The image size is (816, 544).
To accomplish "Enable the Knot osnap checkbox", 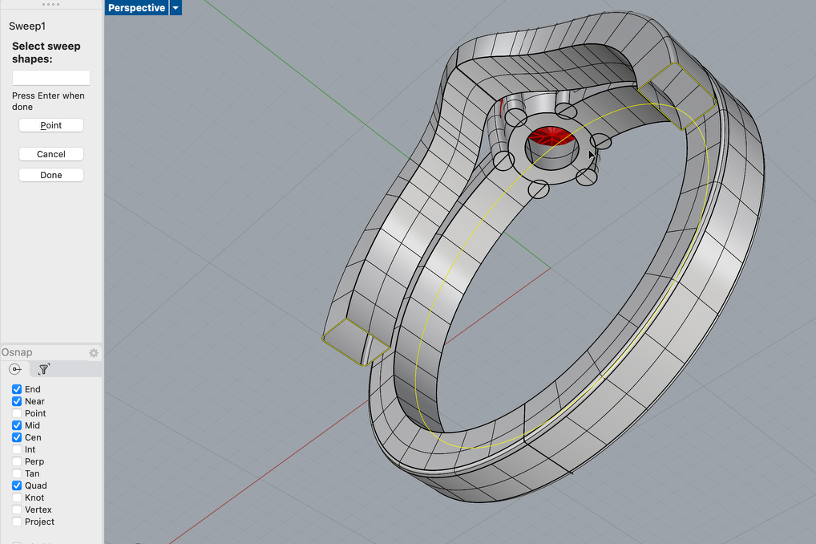I will (x=17, y=497).
